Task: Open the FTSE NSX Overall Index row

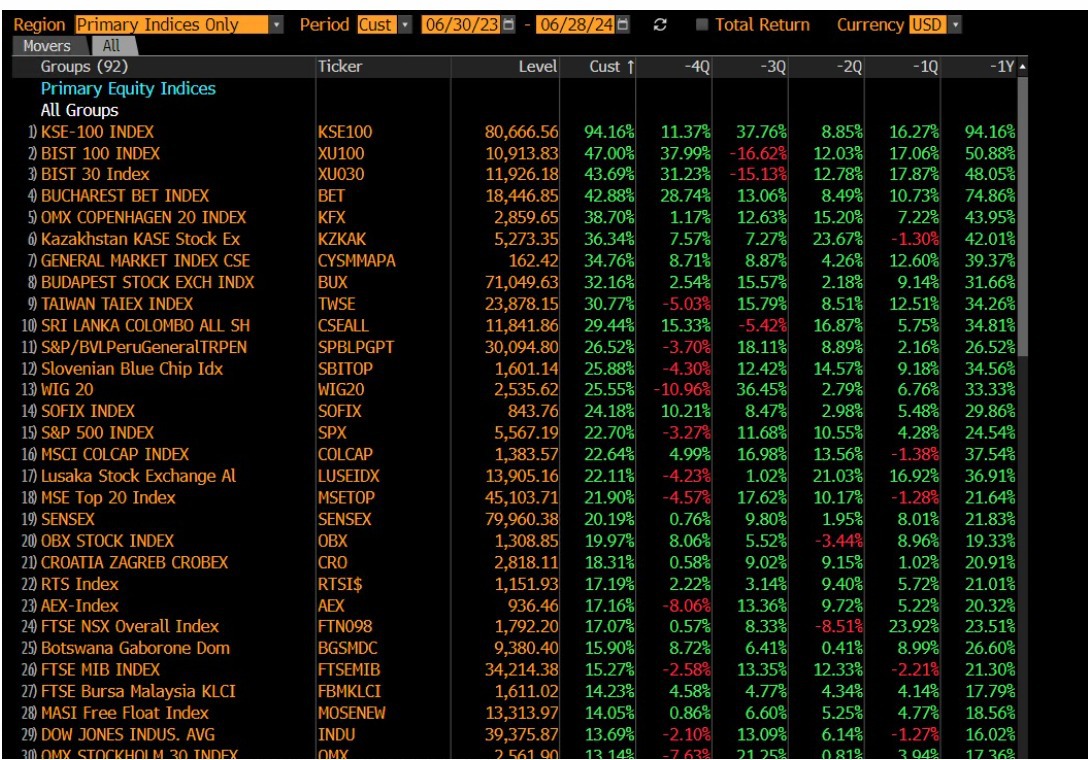Action: coord(514,626)
